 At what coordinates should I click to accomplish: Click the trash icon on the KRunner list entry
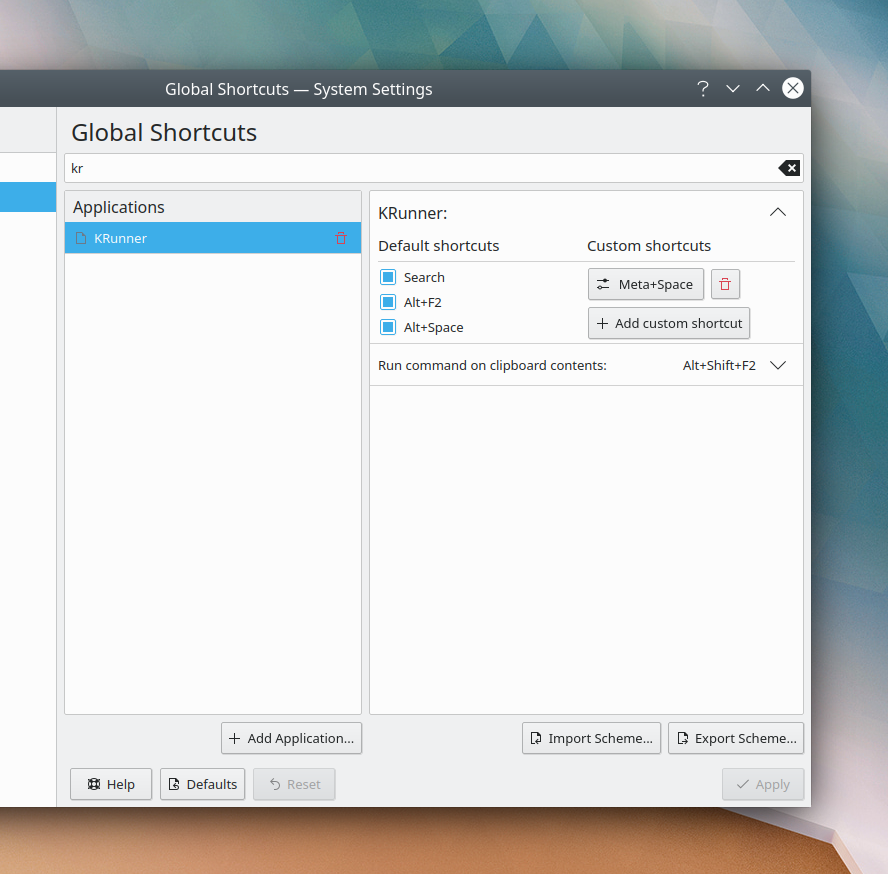(341, 238)
